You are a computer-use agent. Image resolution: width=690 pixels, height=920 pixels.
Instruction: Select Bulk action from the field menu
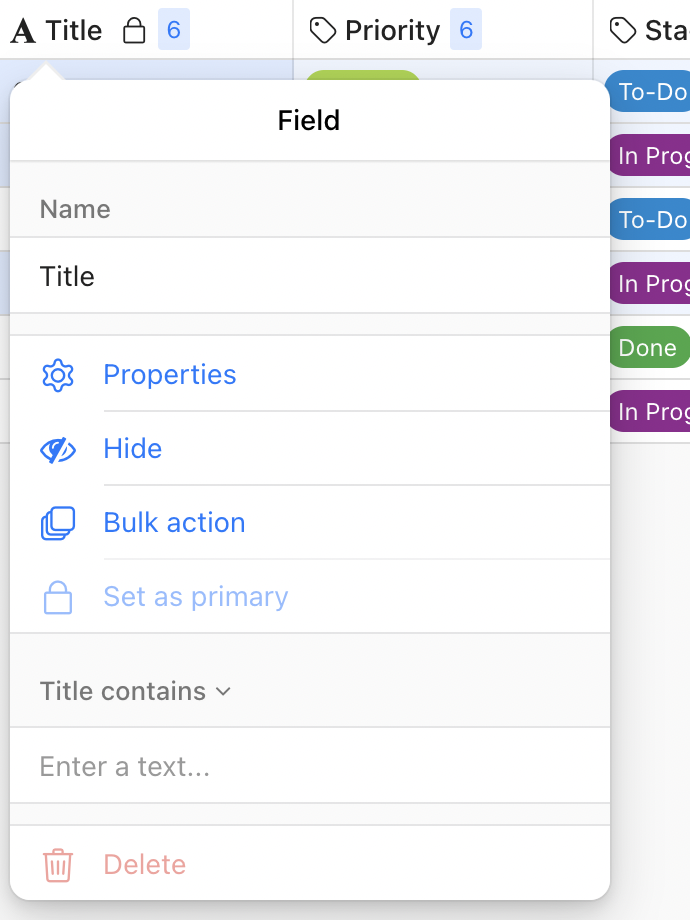(x=174, y=522)
